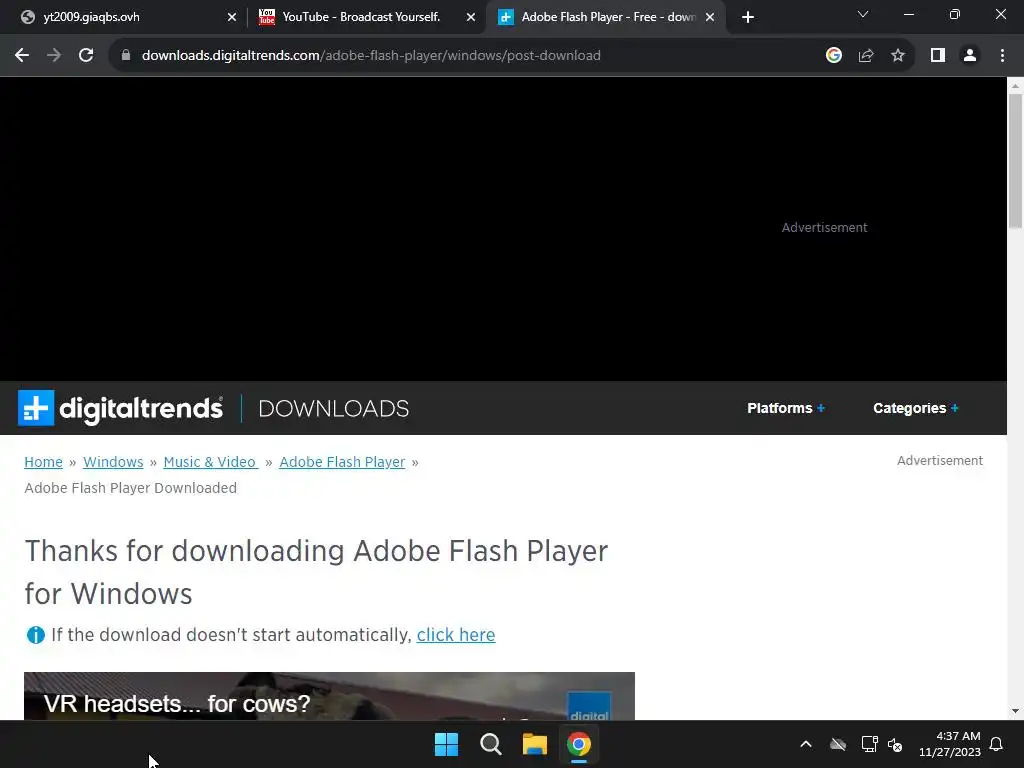Close the Adobe Flash Player tab
1024x768 pixels.
click(710, 17)
